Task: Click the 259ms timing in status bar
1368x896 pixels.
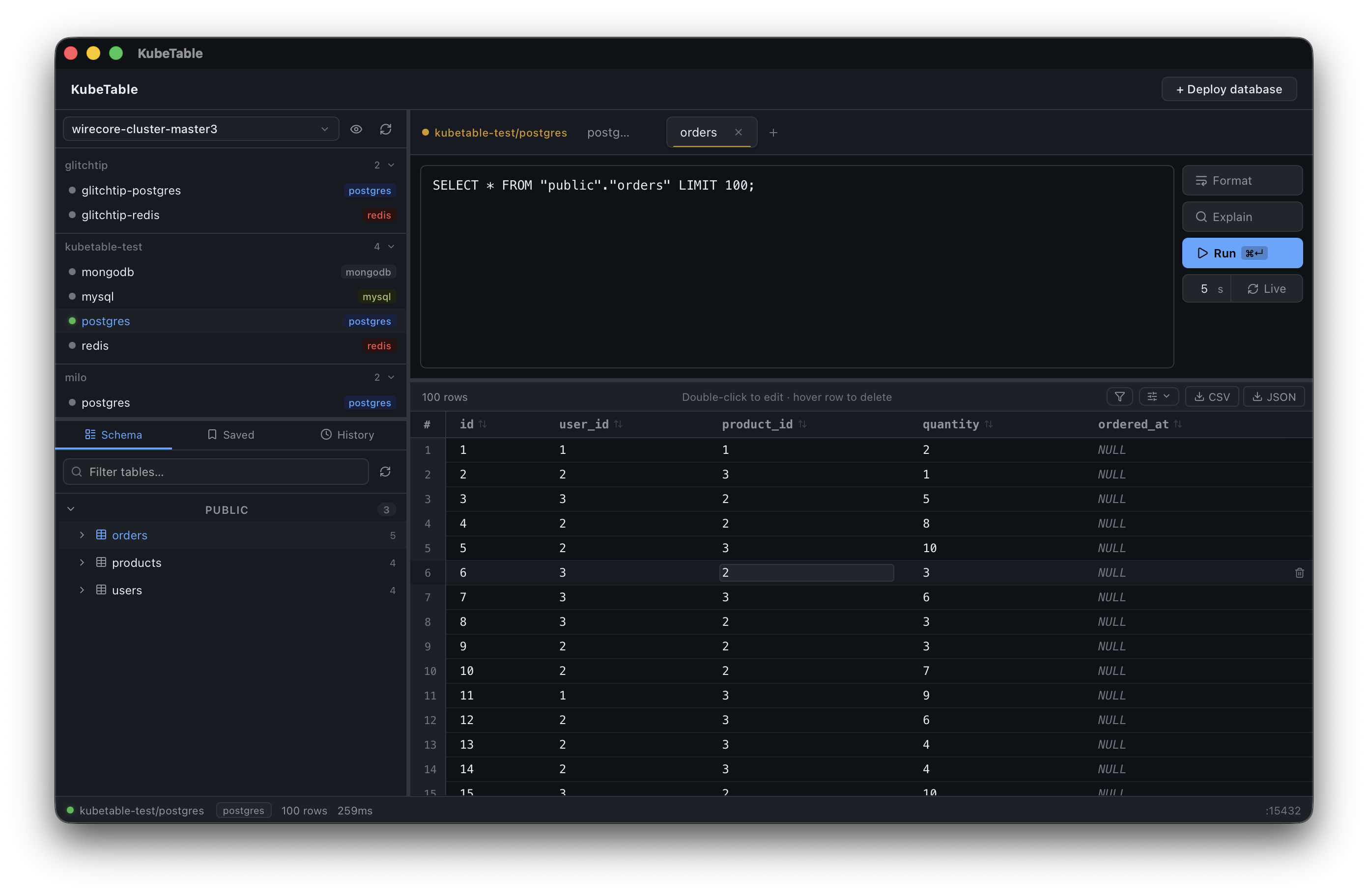Action: [x=355, y=811]
